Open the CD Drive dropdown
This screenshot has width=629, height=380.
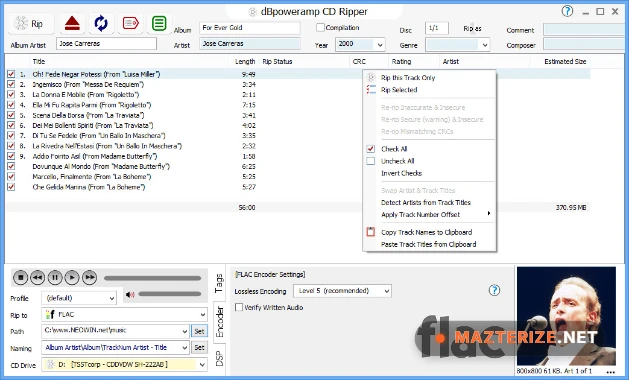click(202, 365)
